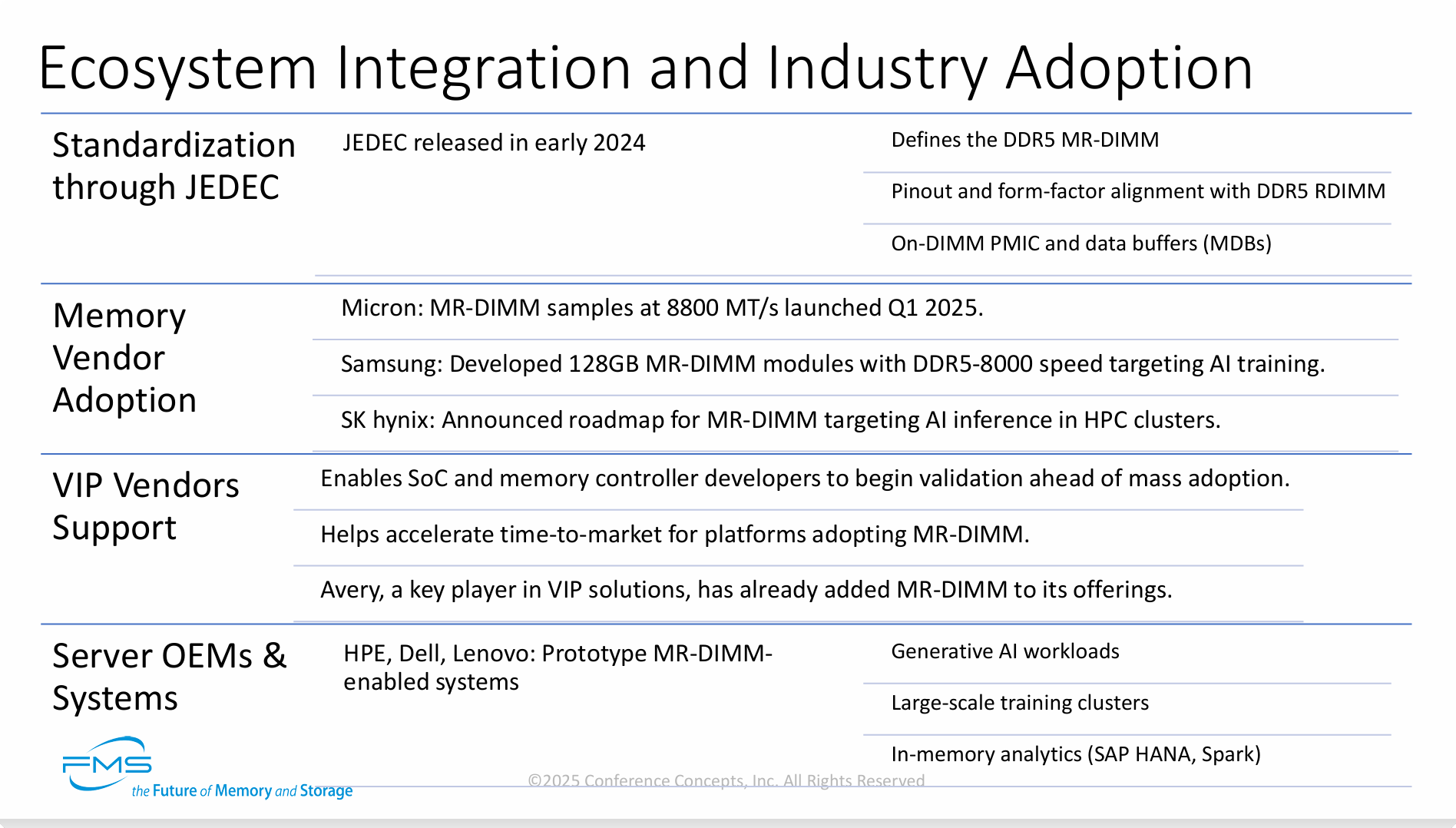
Task: Select Defines the DDR5 MR-DIMM line
Action: tap(1024, 140)
